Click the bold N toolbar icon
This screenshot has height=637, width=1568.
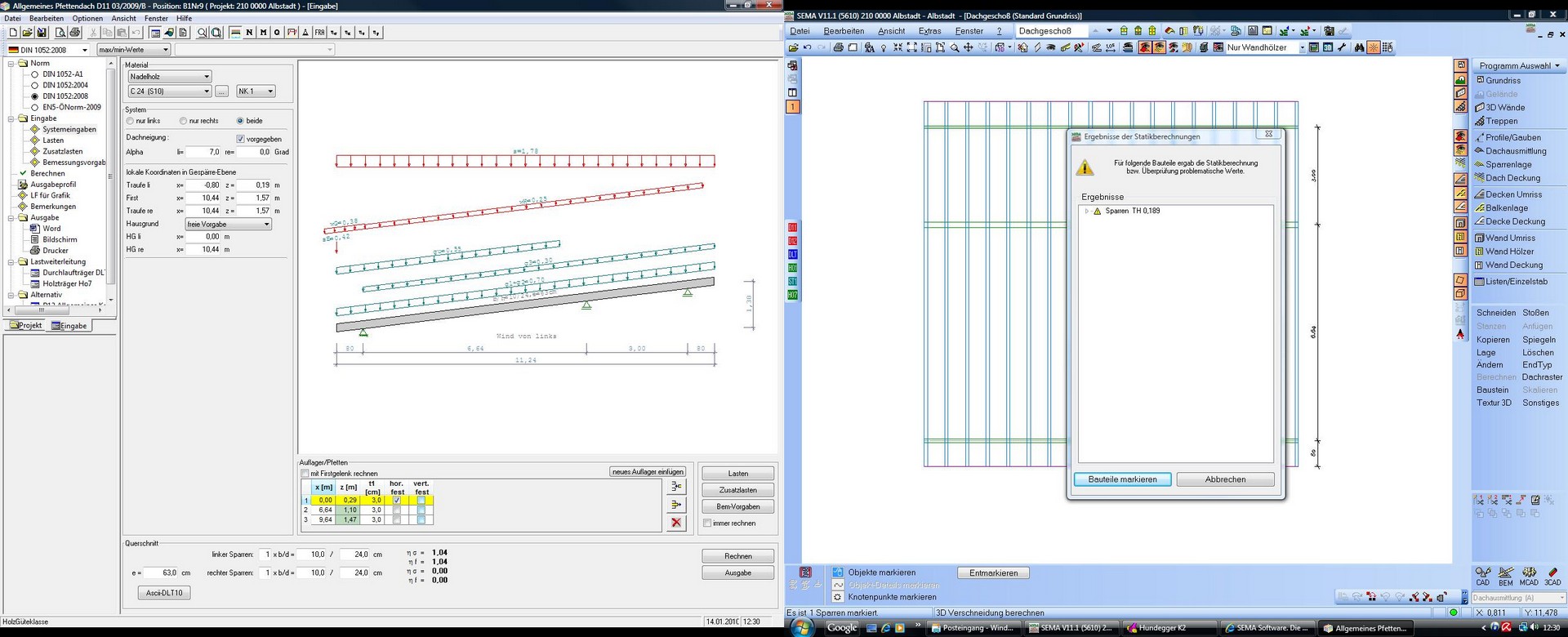click(x=249, y=33)
